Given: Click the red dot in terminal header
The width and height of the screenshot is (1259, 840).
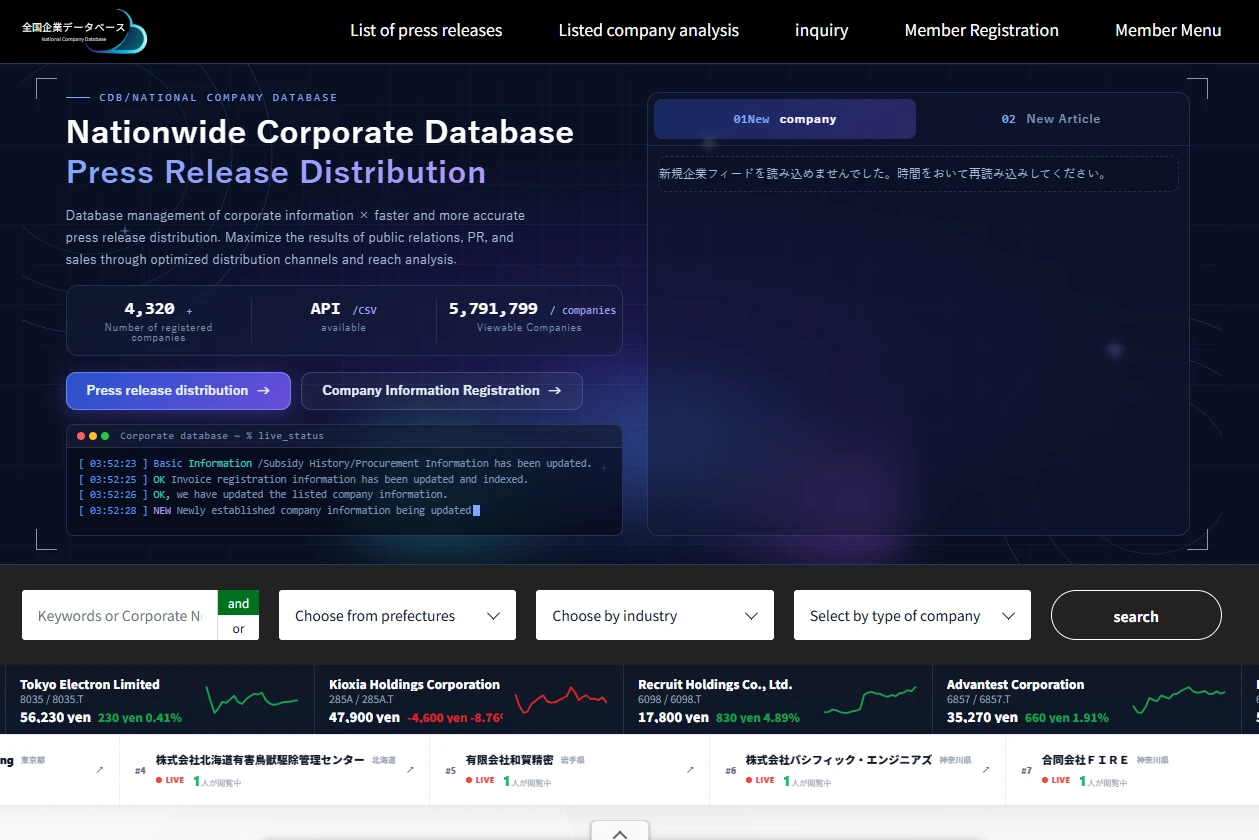Looking at the screenshot, I should pos(81,436).
